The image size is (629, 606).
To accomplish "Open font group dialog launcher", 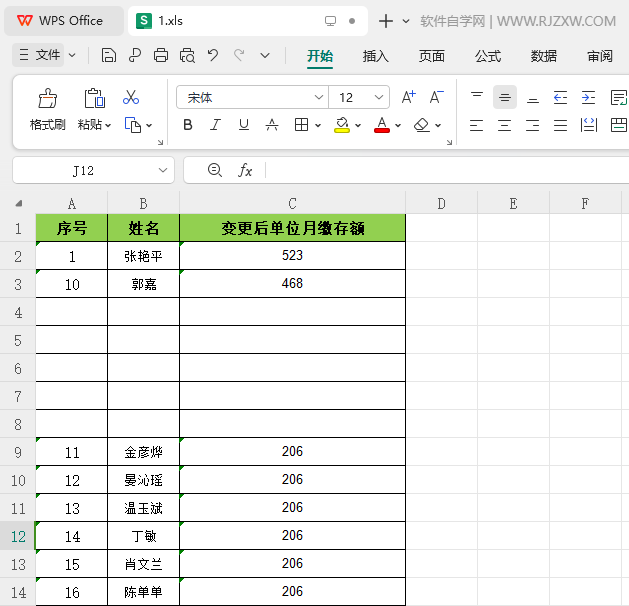I will 449,142.
